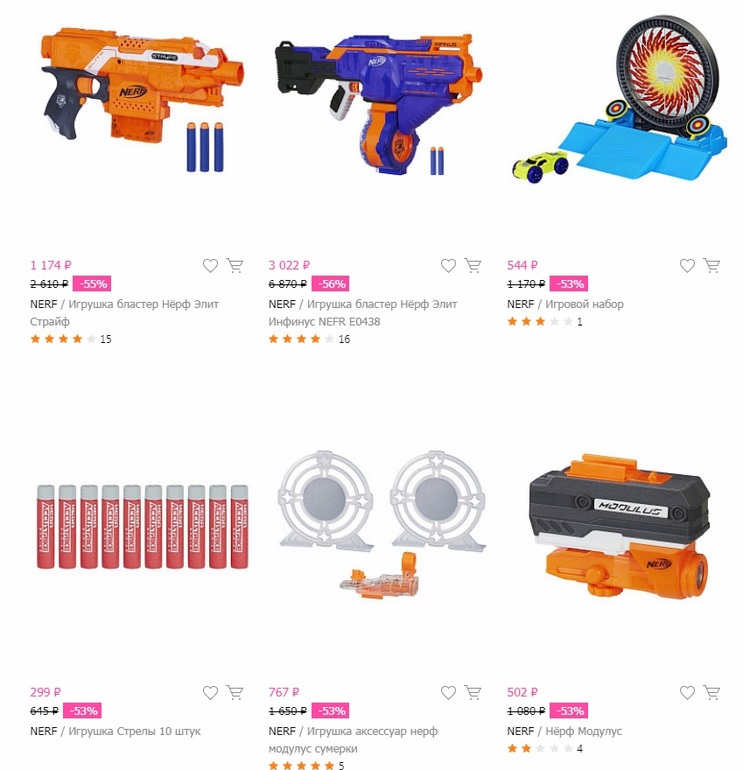Image resolution: width=743 pixels, height=770 pixels.
Task: Add the 767 ₽ Modulus accessory to cart
Action: click(x=473, y=693)
